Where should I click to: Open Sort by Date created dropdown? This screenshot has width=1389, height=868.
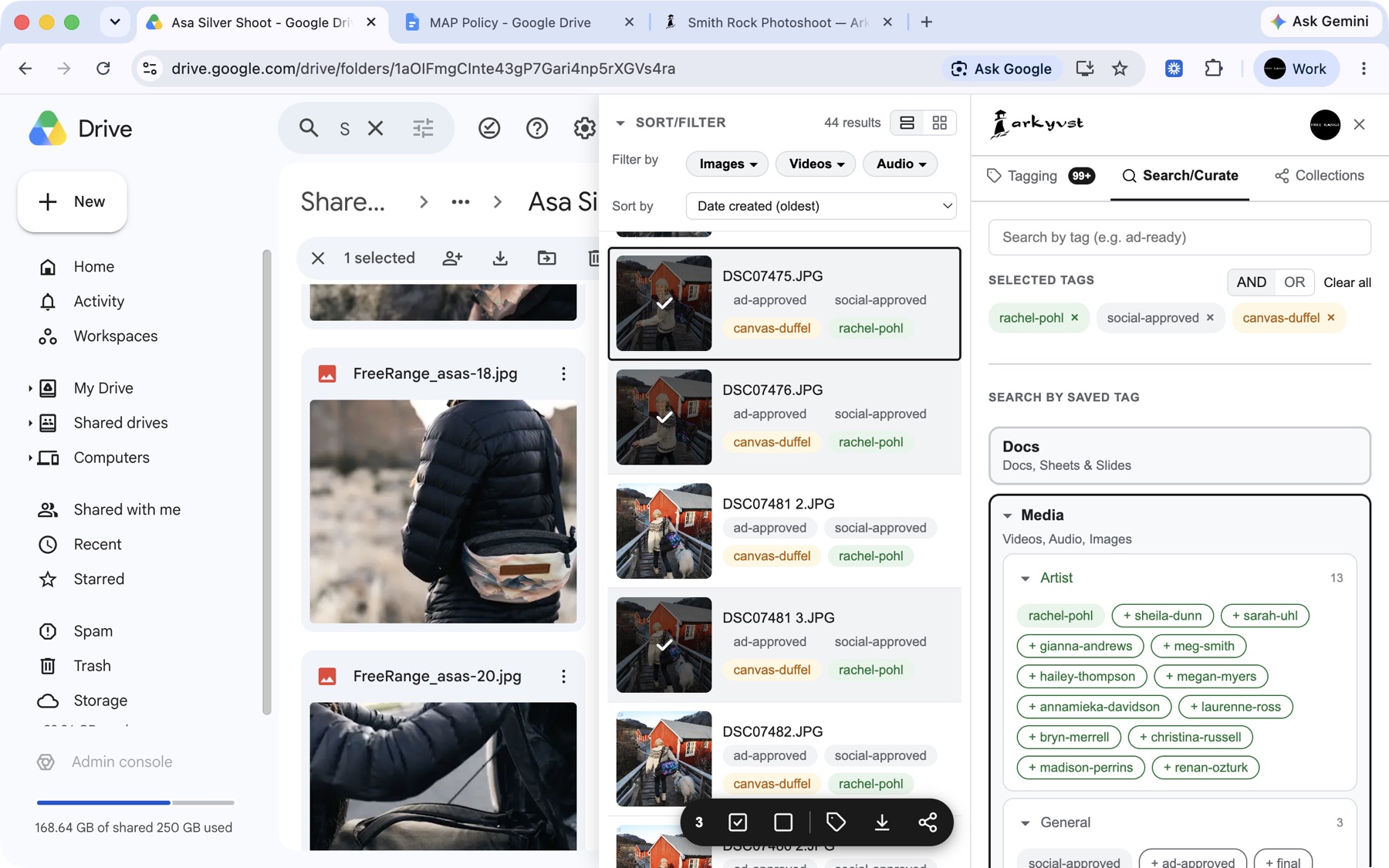pyautogui.click(x=821, y=206)
